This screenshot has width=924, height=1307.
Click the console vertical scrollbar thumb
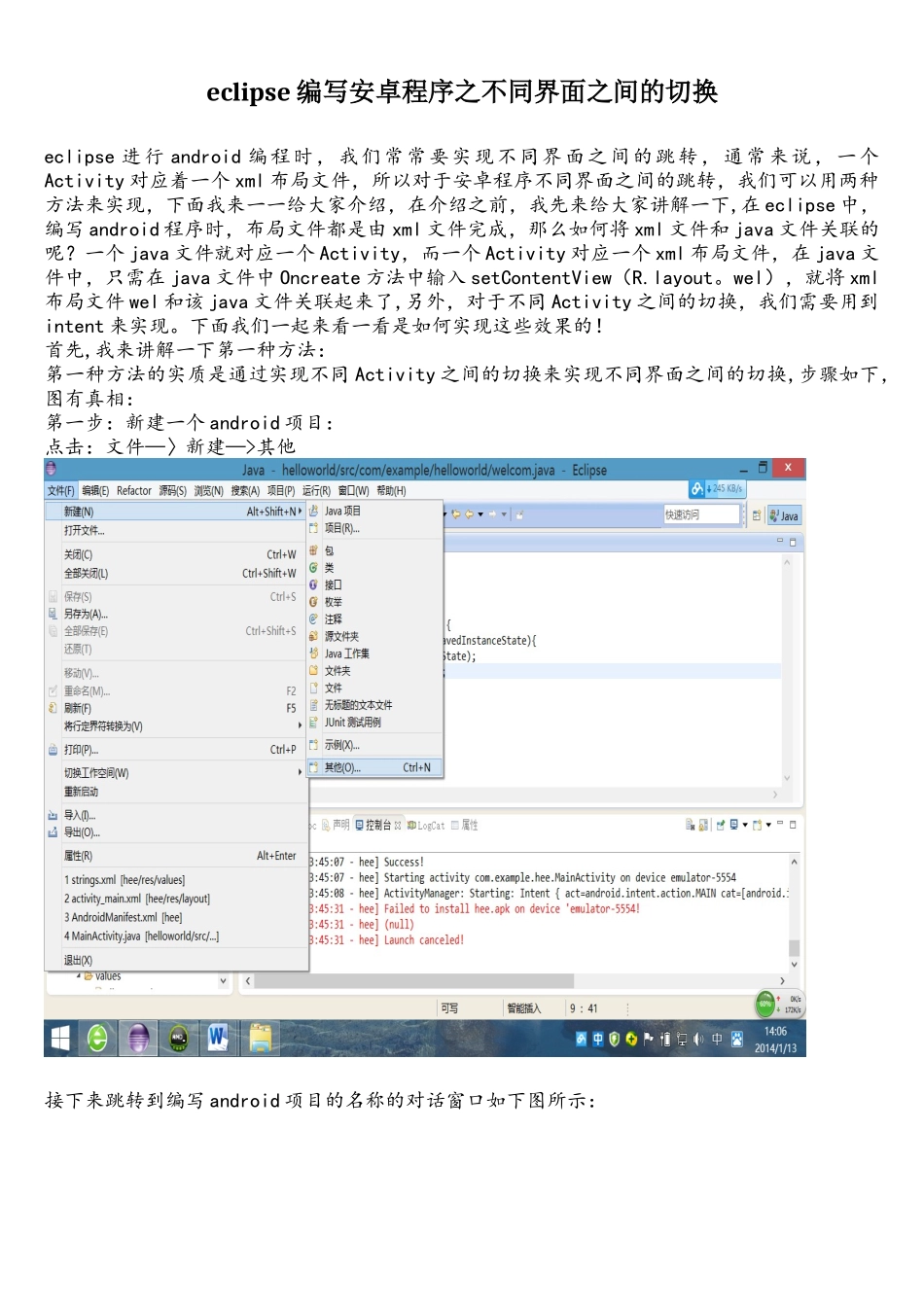click(x=794, y=947)
